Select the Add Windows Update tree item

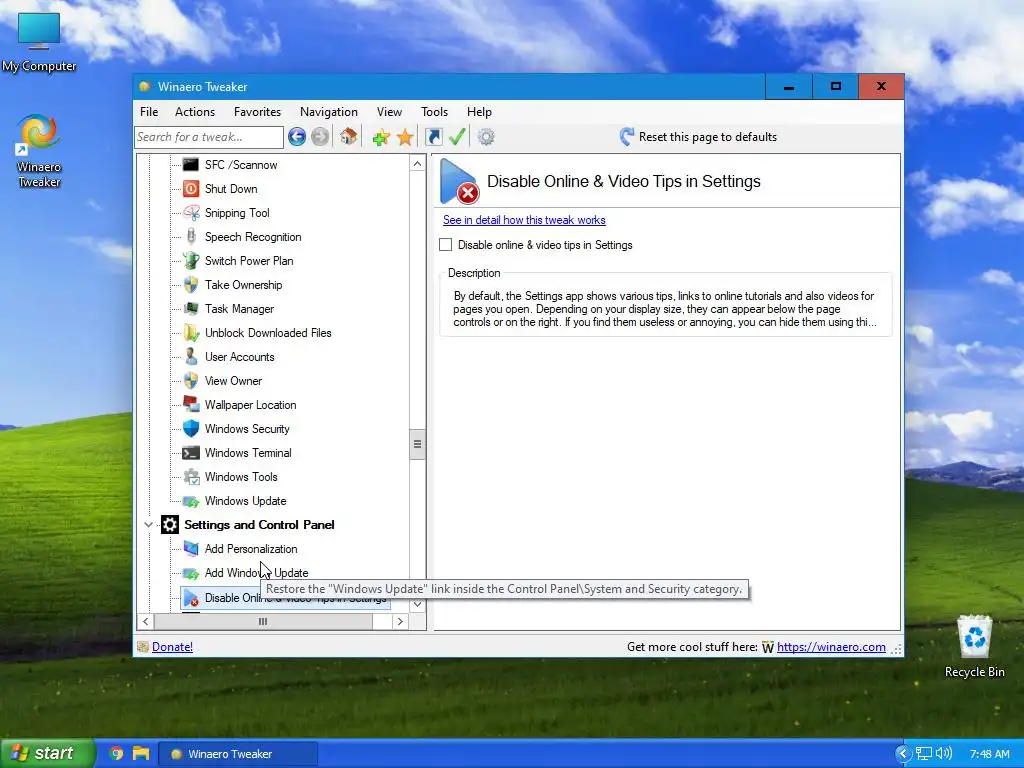[x=256, y=573]
